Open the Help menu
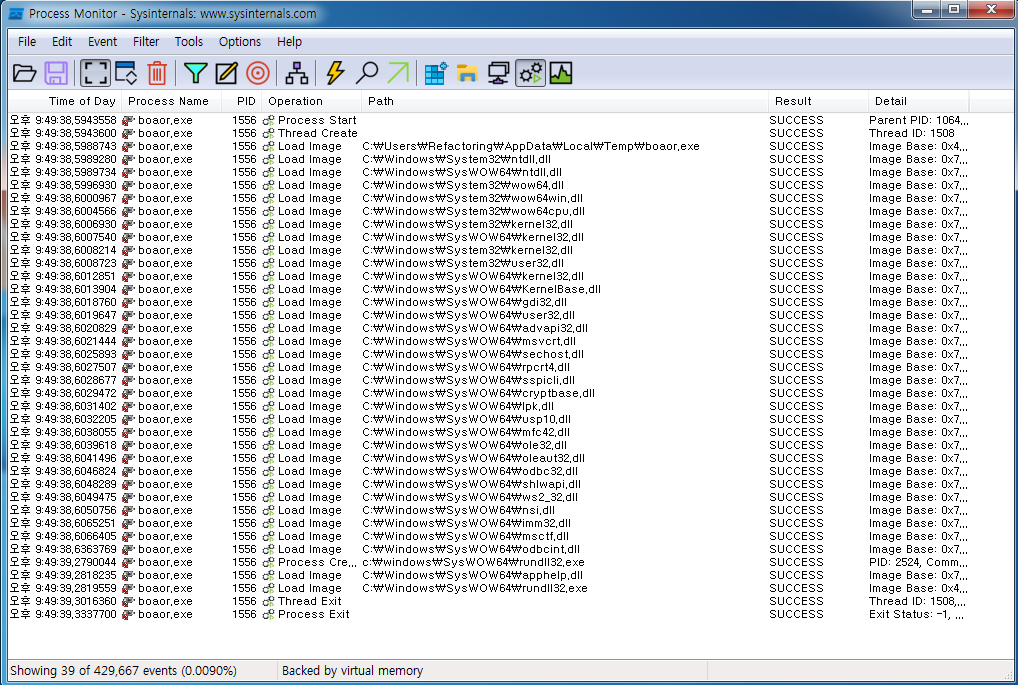Screen dimensions: 1018x685 (x=290, y=42)
